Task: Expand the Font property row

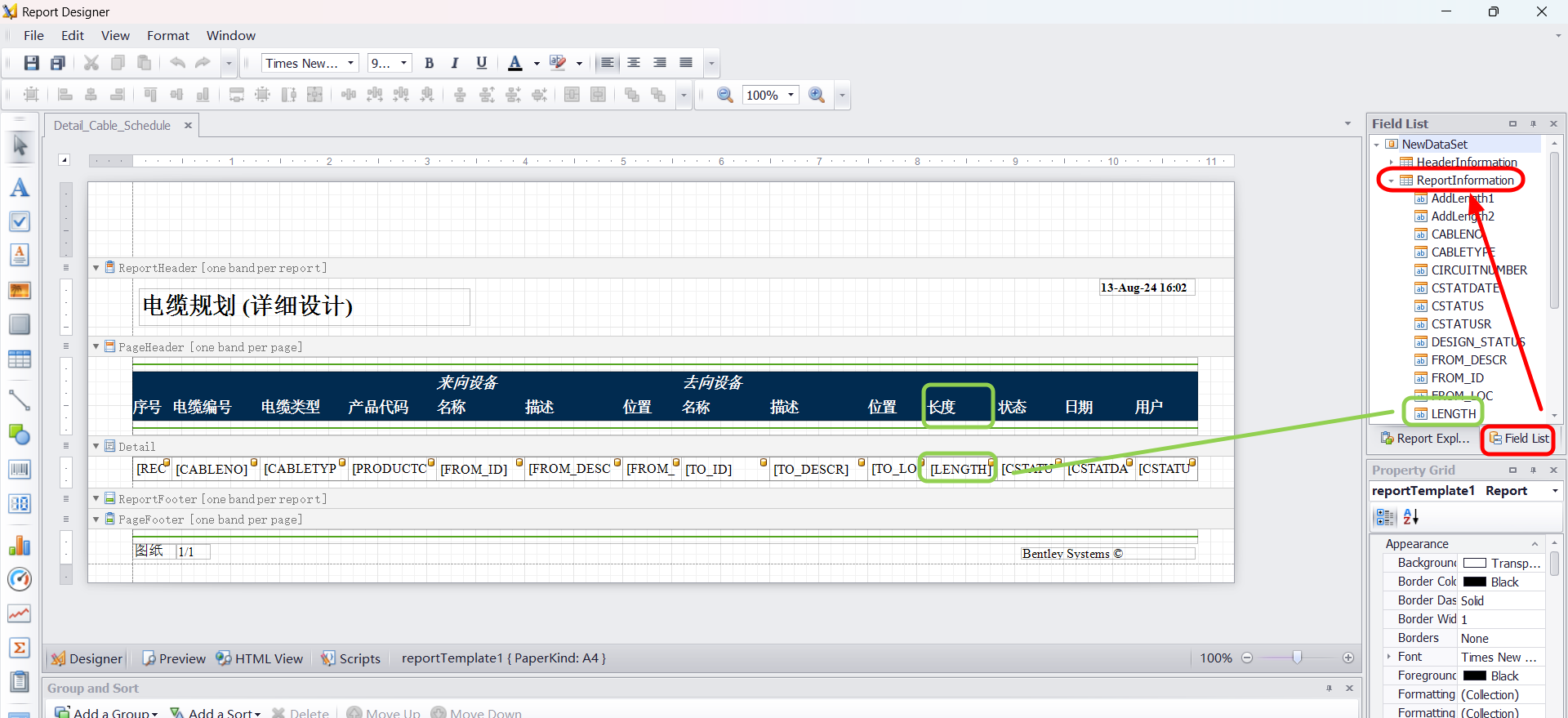Action: point(1389,657)
